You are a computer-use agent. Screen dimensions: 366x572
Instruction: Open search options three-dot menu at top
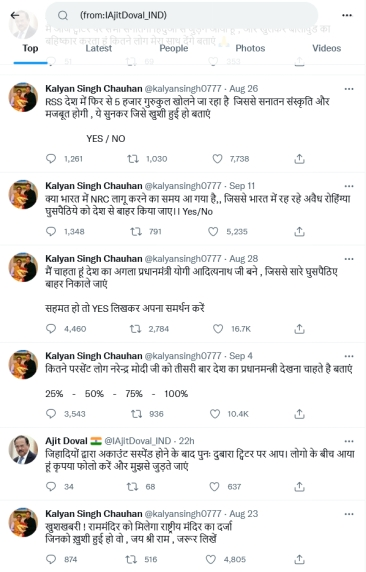[x=347, y=15]
